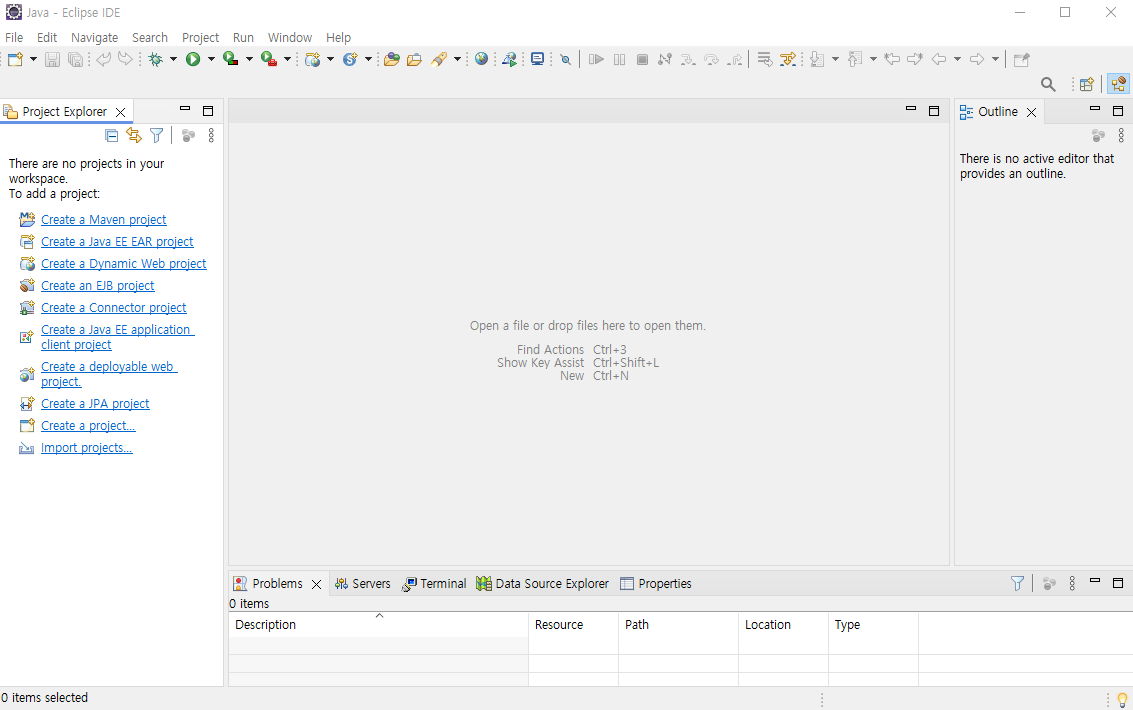Click the Debug bug icon

pyautogui.click(x=155, y=59)
